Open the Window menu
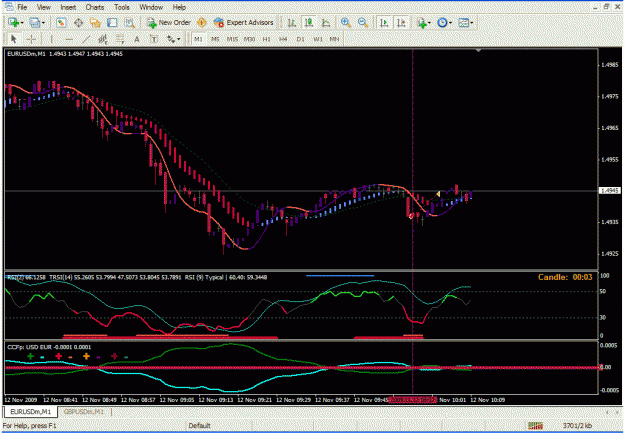Screen dimensions: 625x433 coord(151,7)
